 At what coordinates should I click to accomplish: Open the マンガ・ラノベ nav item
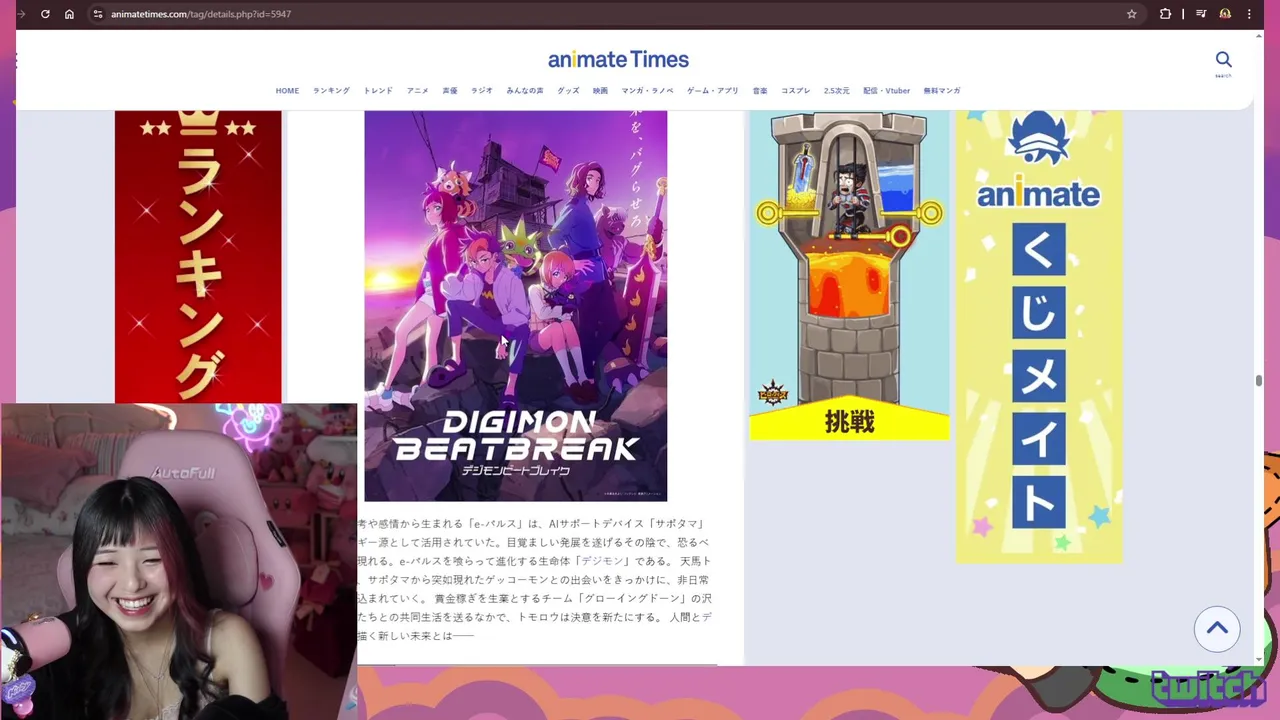647,91
